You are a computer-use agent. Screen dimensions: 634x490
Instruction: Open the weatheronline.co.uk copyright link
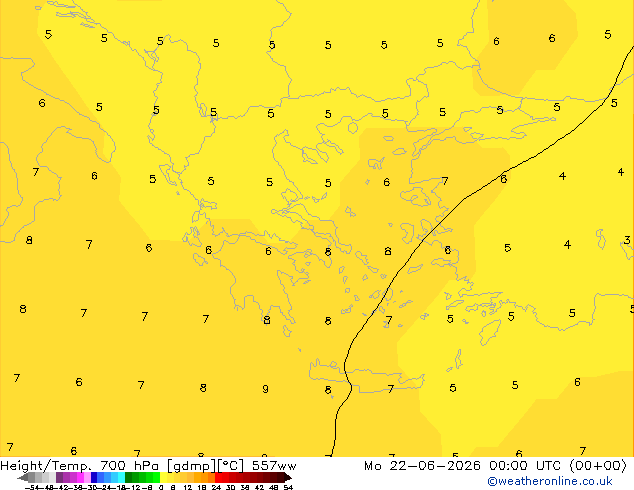pyautogui.click(x=550, y=481)
